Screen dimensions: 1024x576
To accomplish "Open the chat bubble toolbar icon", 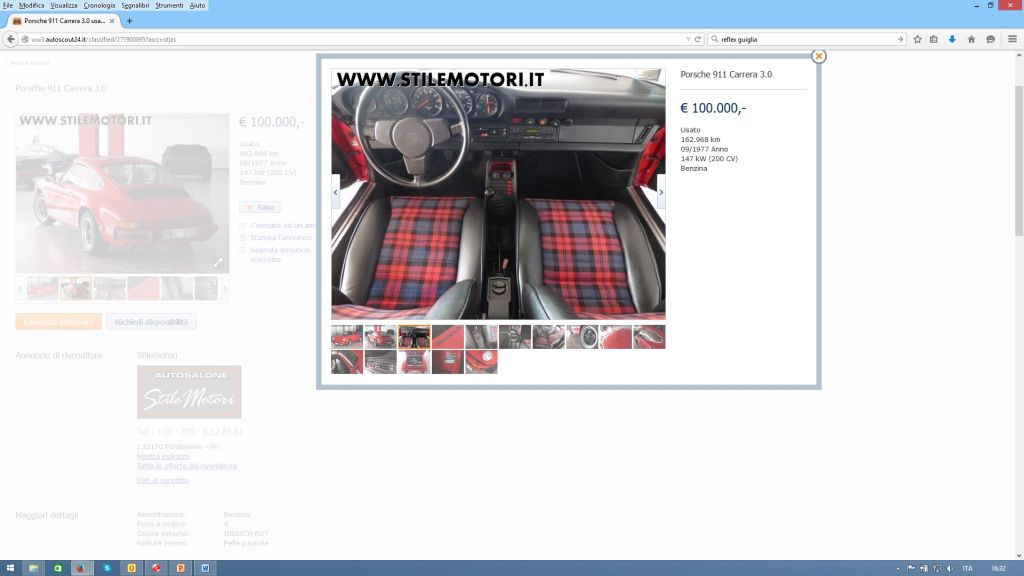I will click(x=991, y=39).
